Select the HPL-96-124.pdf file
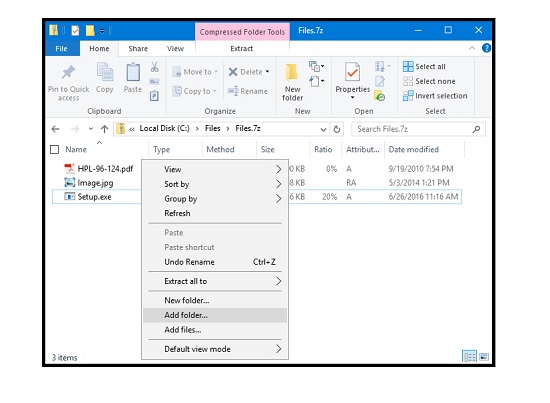Image resolution: width=550 pixels, height=403 pixels. 99,169
